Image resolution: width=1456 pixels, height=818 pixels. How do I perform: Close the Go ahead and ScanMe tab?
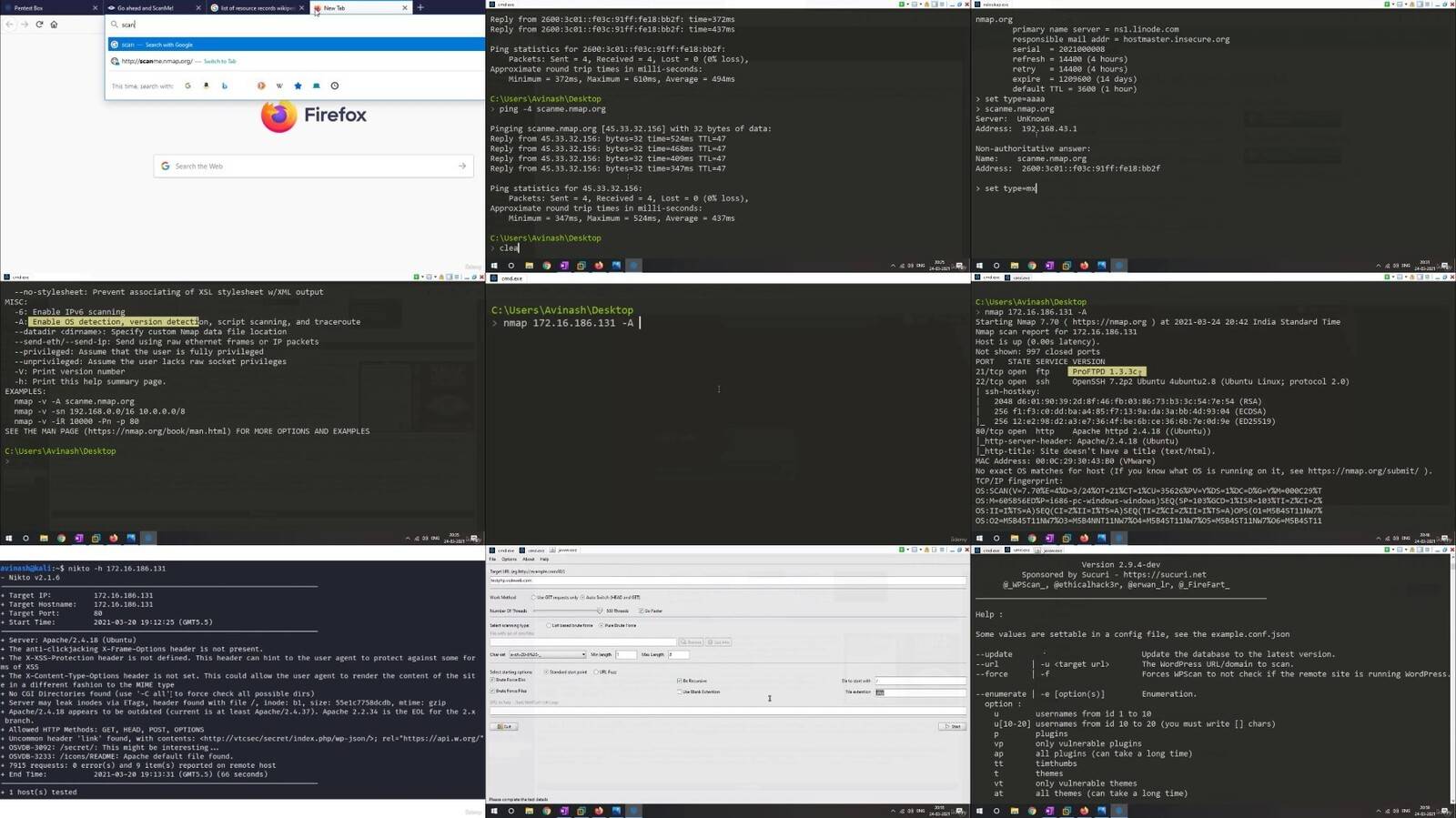click(198, 7)
